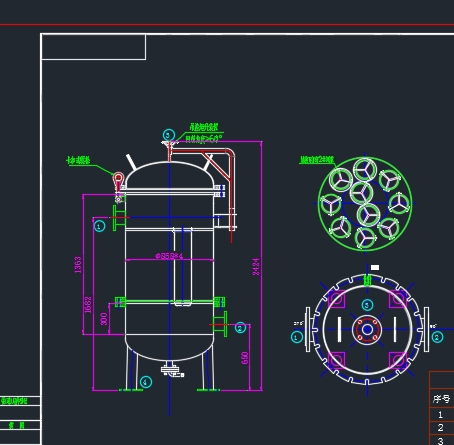Select the green label above the cartridge layout circle
This screenshot has height=445, width=454.
[317, 160]
